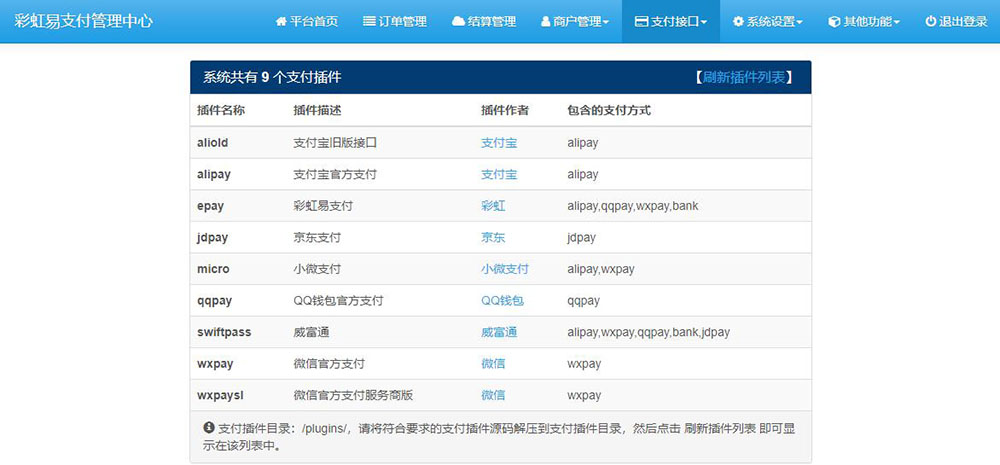Open the 支付宝 author link in the alipay row
This screenshot has width=1000, height=465.
[x=499, y=174]
